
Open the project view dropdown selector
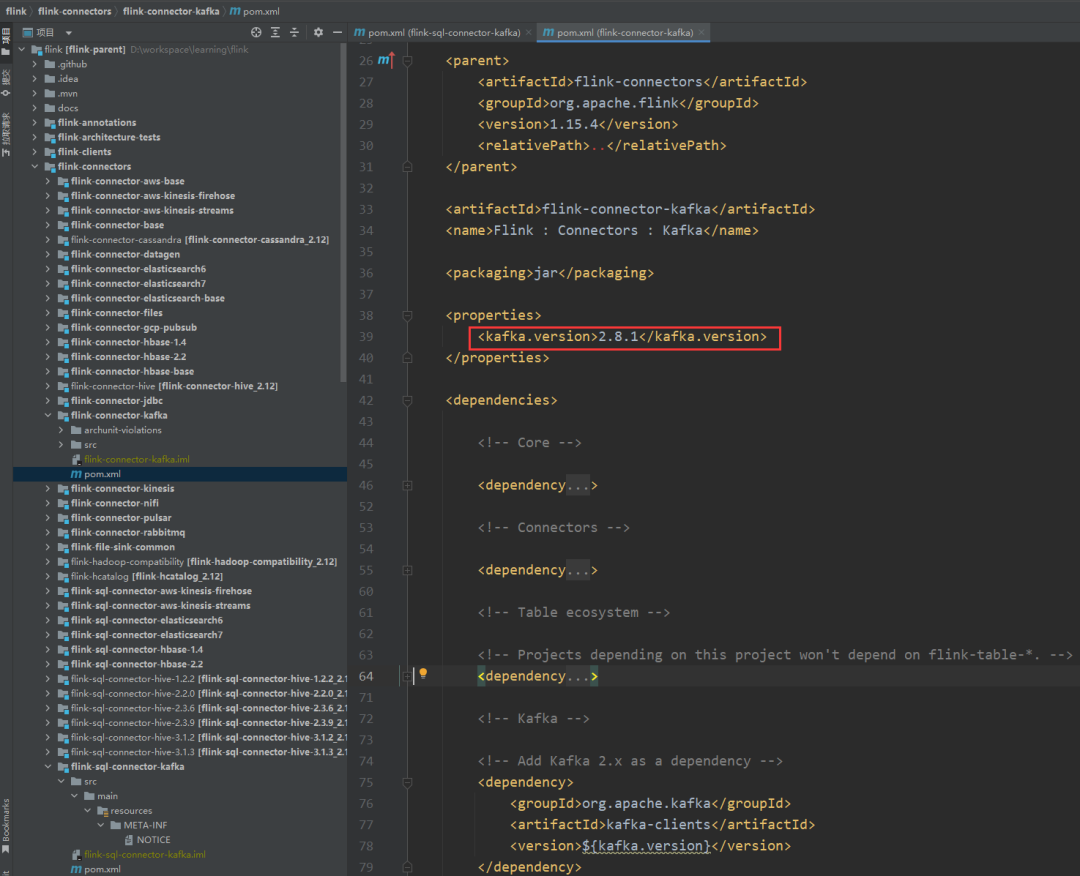point(68,32)
